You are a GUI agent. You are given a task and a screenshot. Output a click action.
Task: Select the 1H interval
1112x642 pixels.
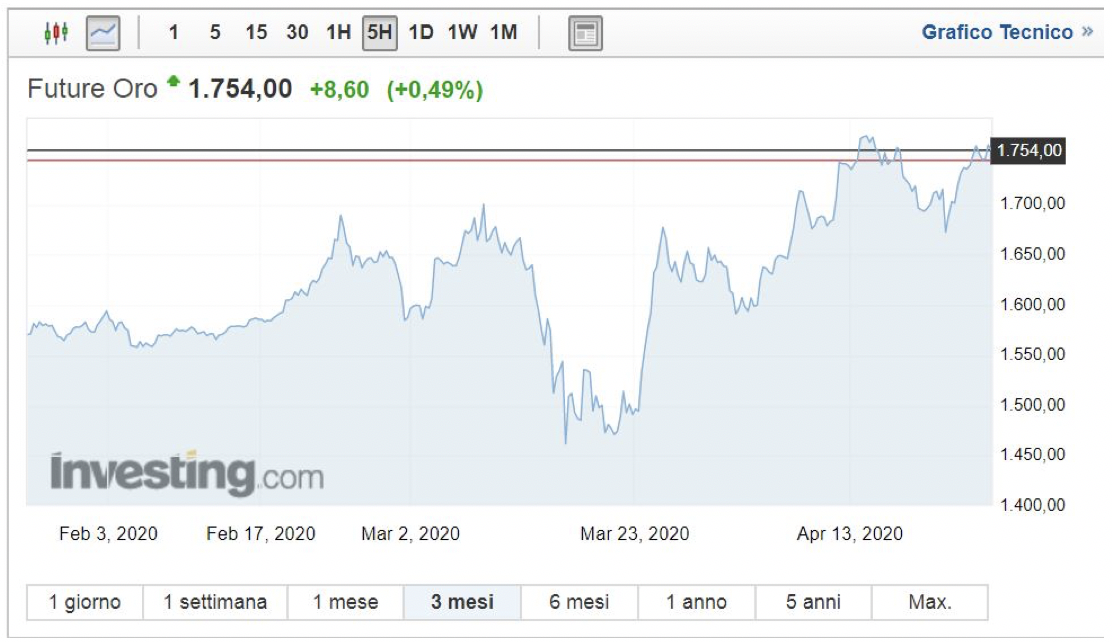tap(338, 32)
